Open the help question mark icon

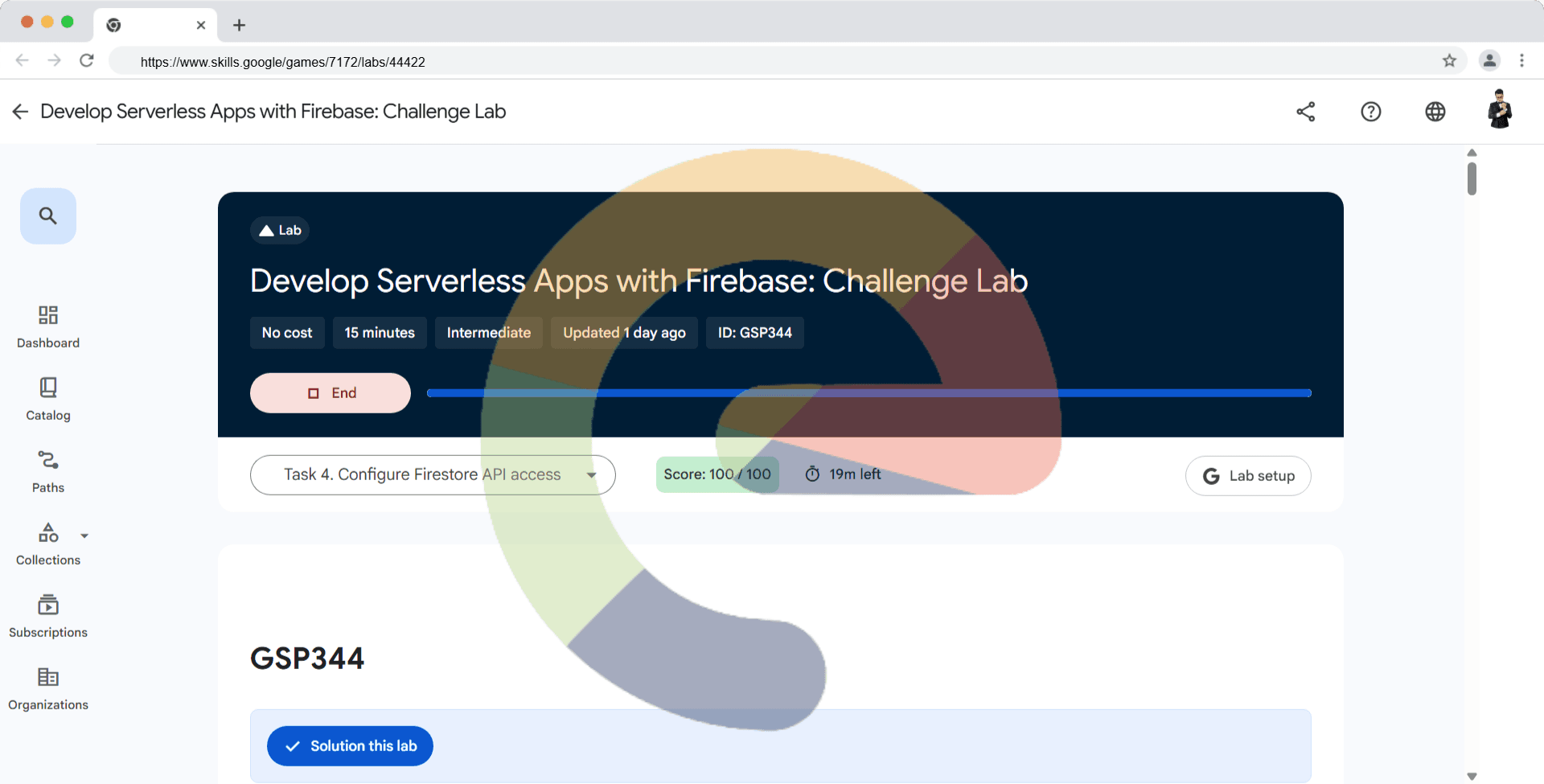tap(1371, 112)
